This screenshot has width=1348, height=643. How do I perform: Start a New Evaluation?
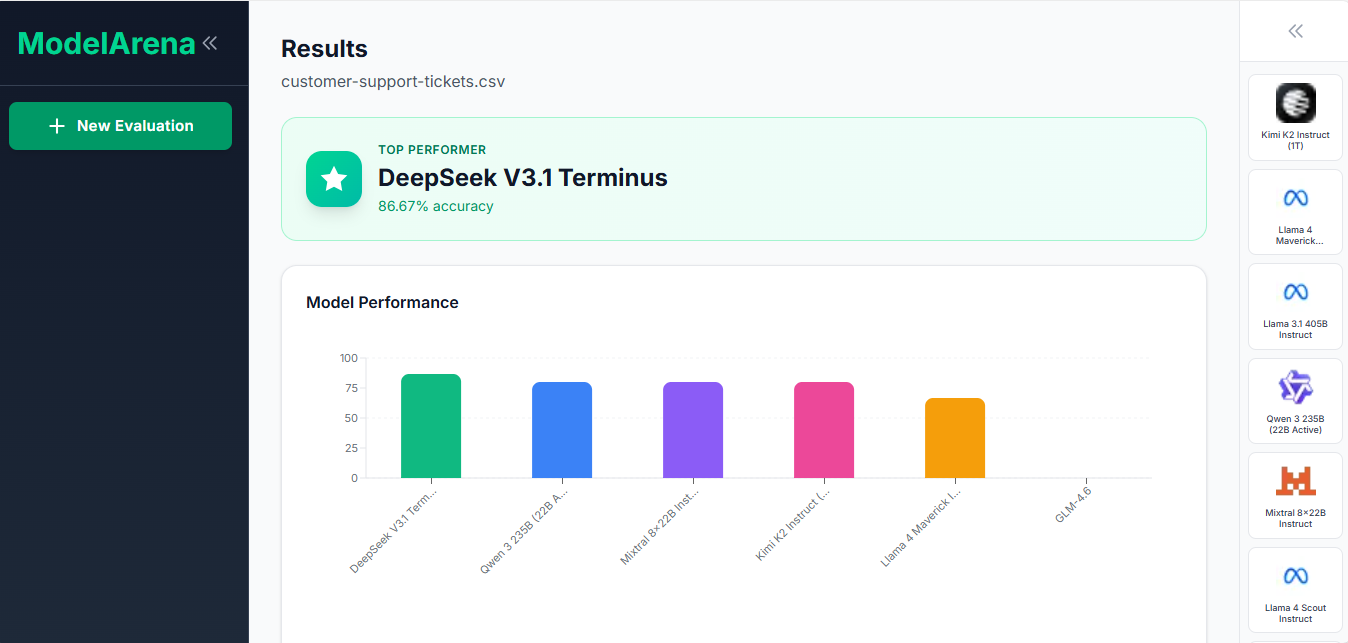pyautogui.click(x=120, y=126)
